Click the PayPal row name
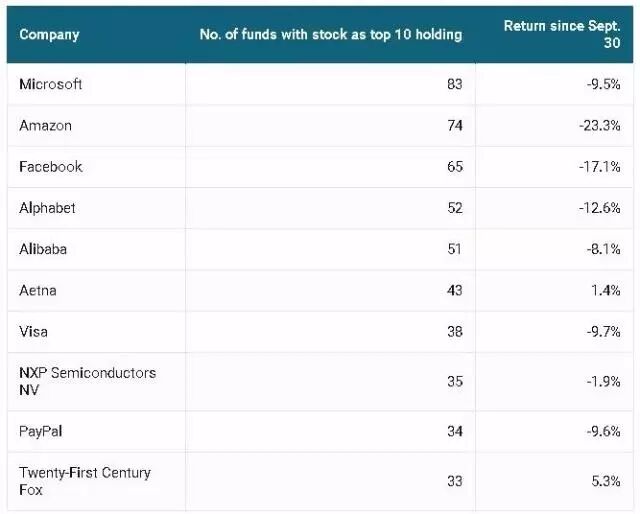 click(43, 431)
